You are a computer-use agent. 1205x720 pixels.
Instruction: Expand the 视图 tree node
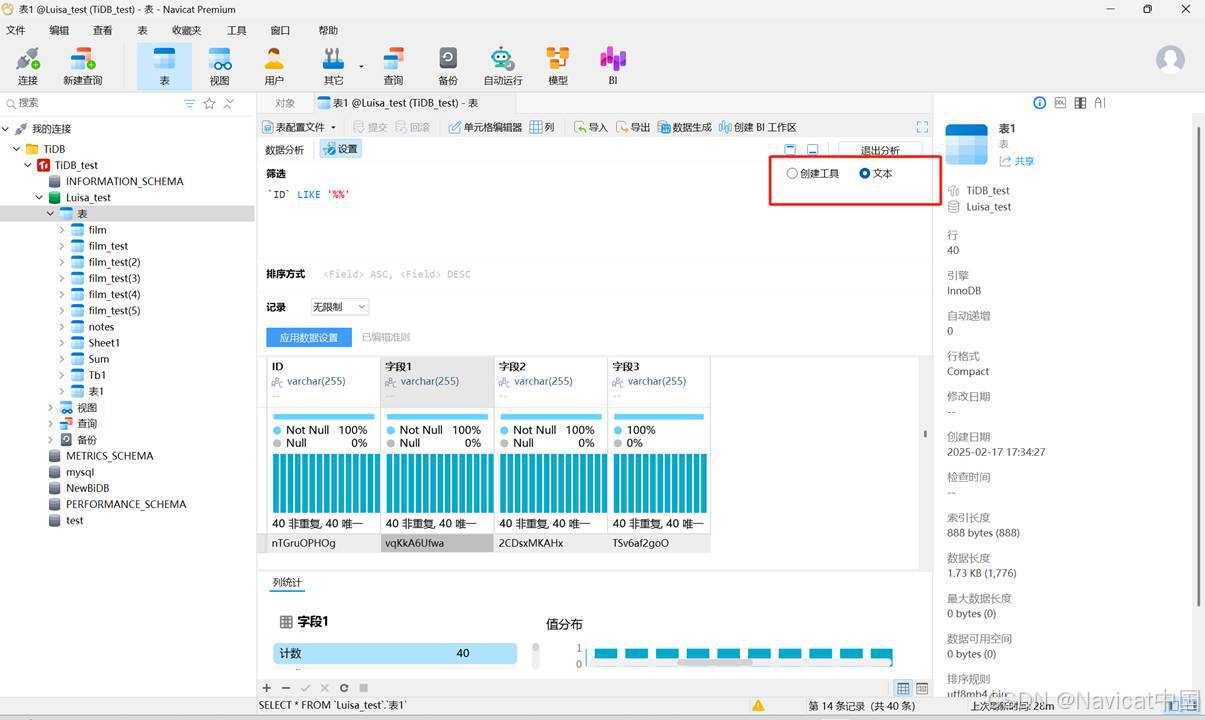50,408
